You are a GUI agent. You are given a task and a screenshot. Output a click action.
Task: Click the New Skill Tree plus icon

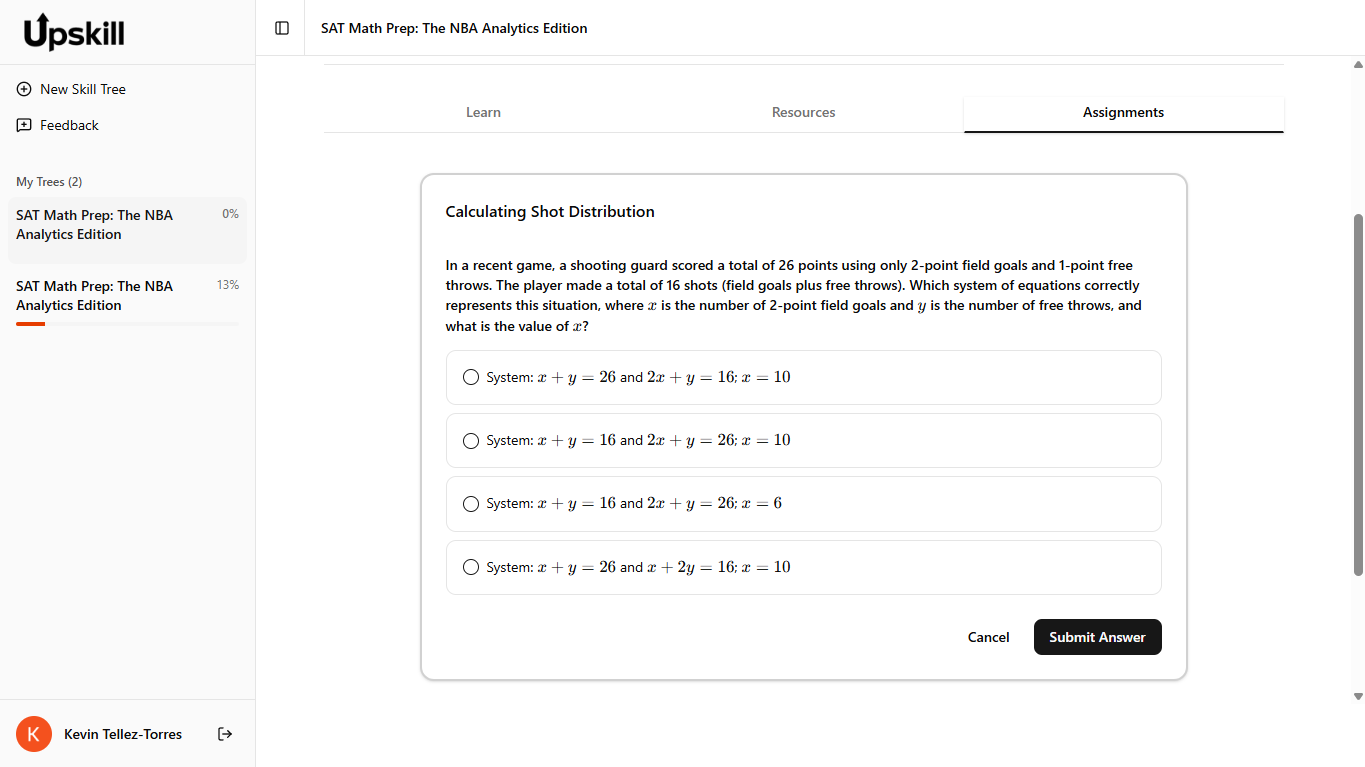click(24, 89)
